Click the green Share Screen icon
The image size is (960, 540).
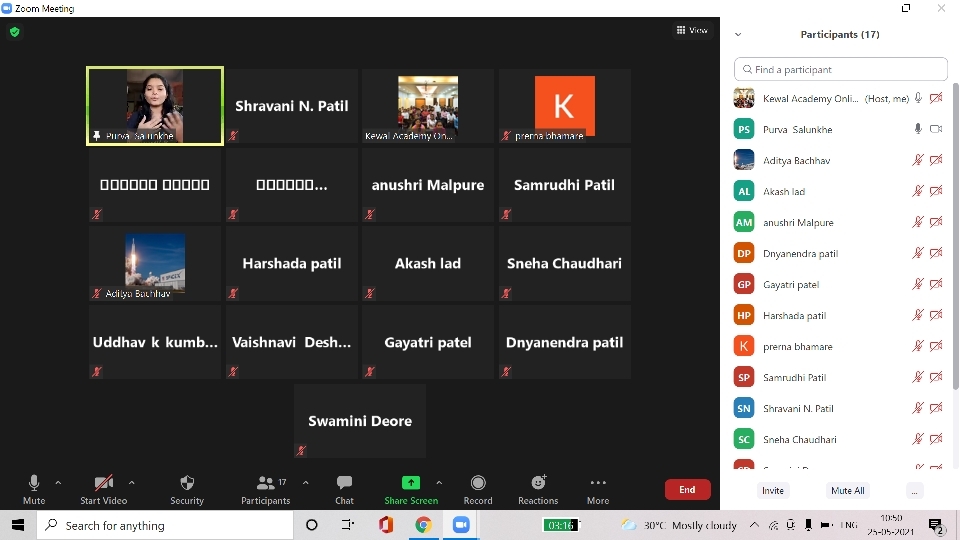(411, 483)
